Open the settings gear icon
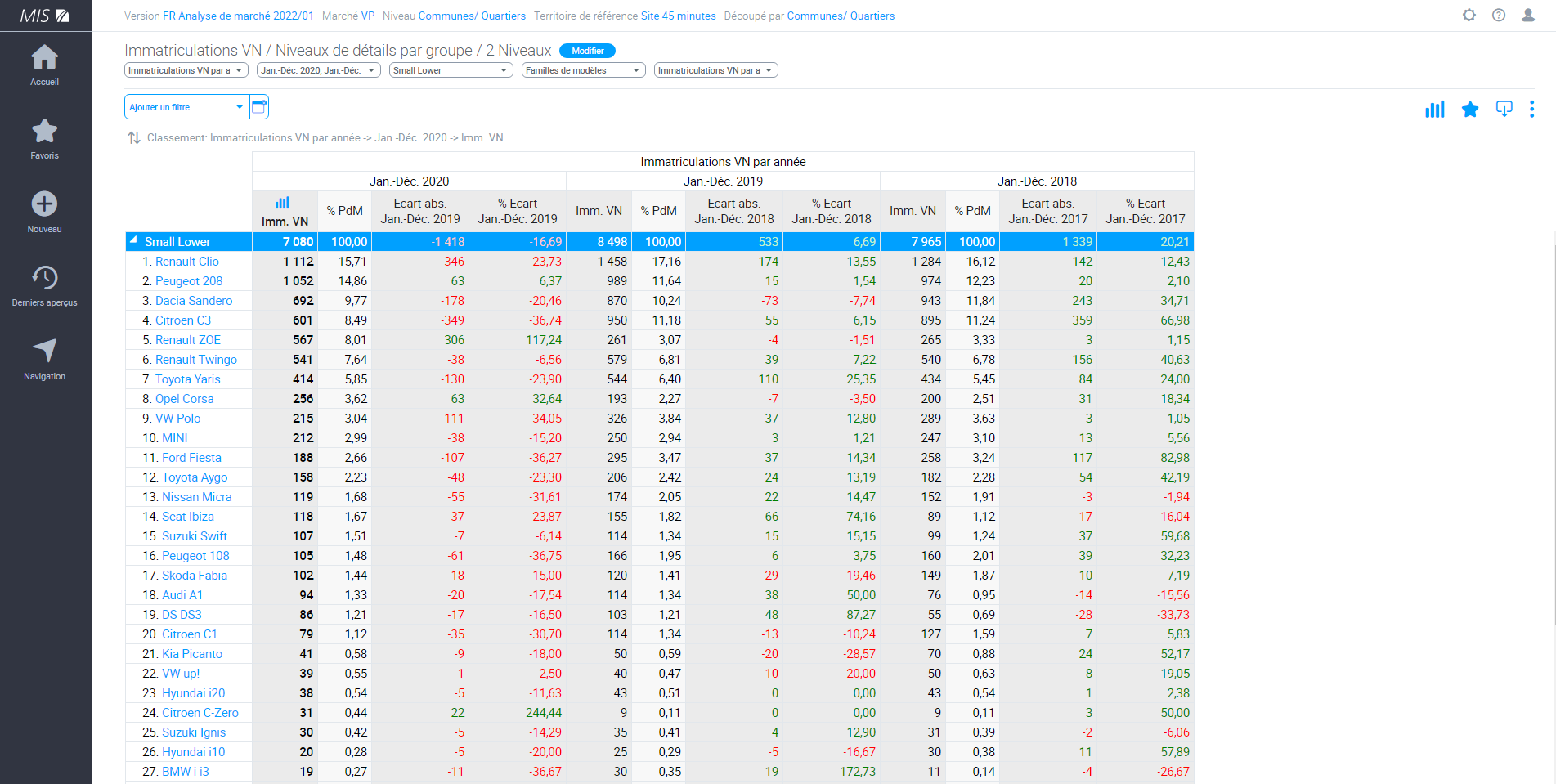 [1469, 16]
